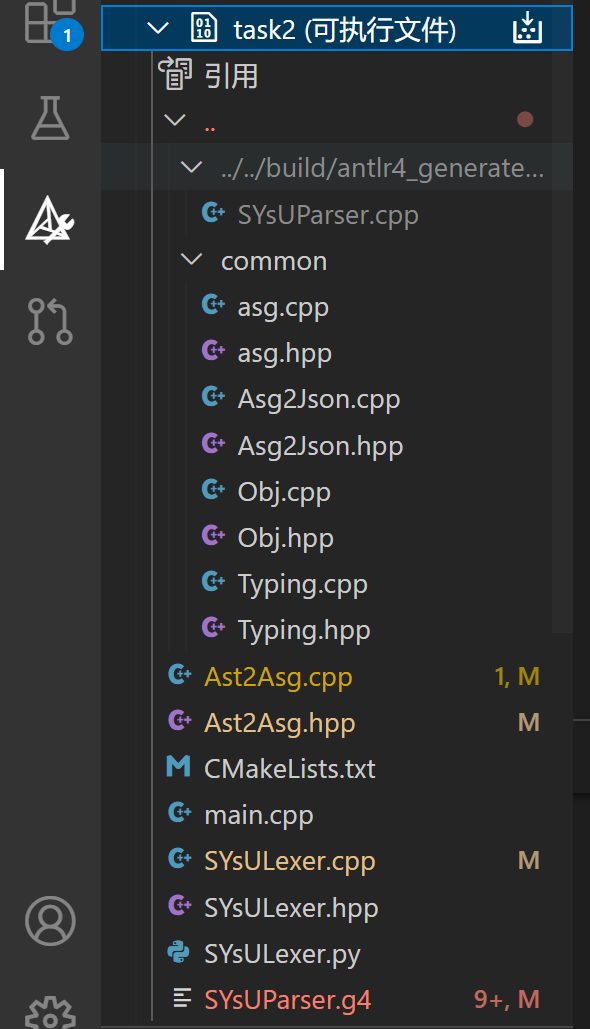This screenshot has height=1029, width=590.
Task: Open the Accounts icon
Action: coord(49,922)
